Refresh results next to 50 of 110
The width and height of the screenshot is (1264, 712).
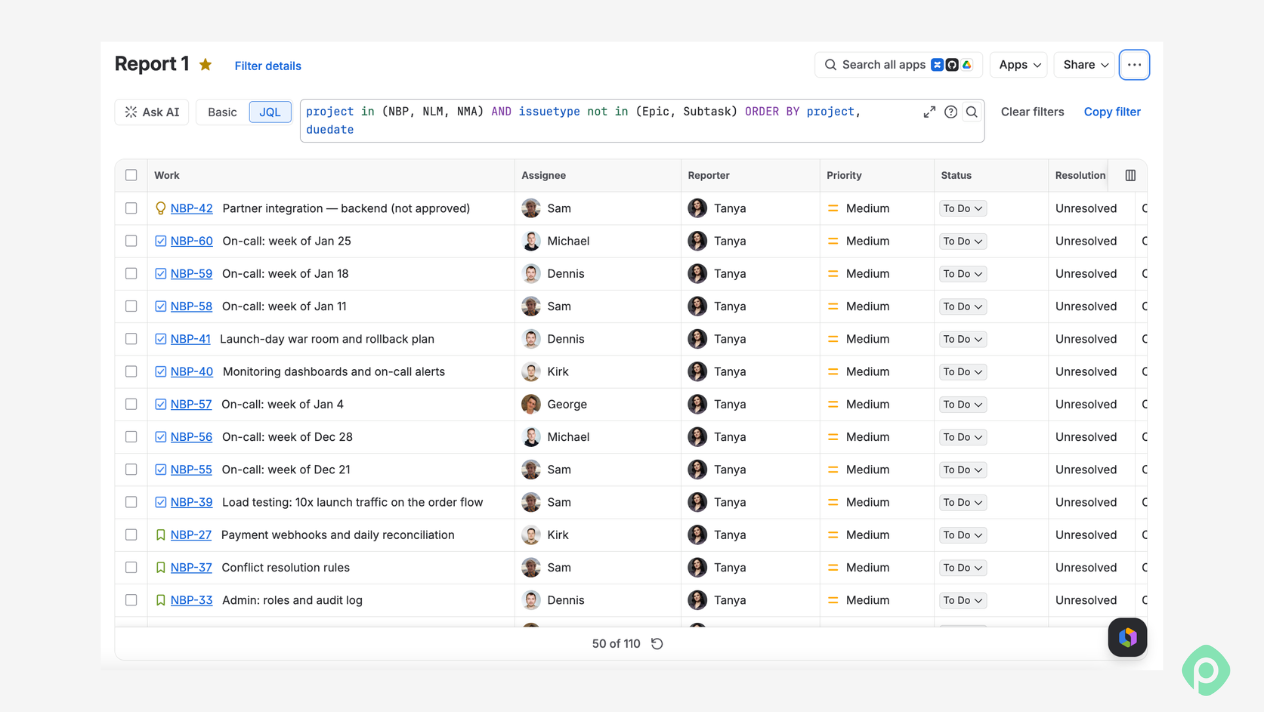(x=657, y=644)
